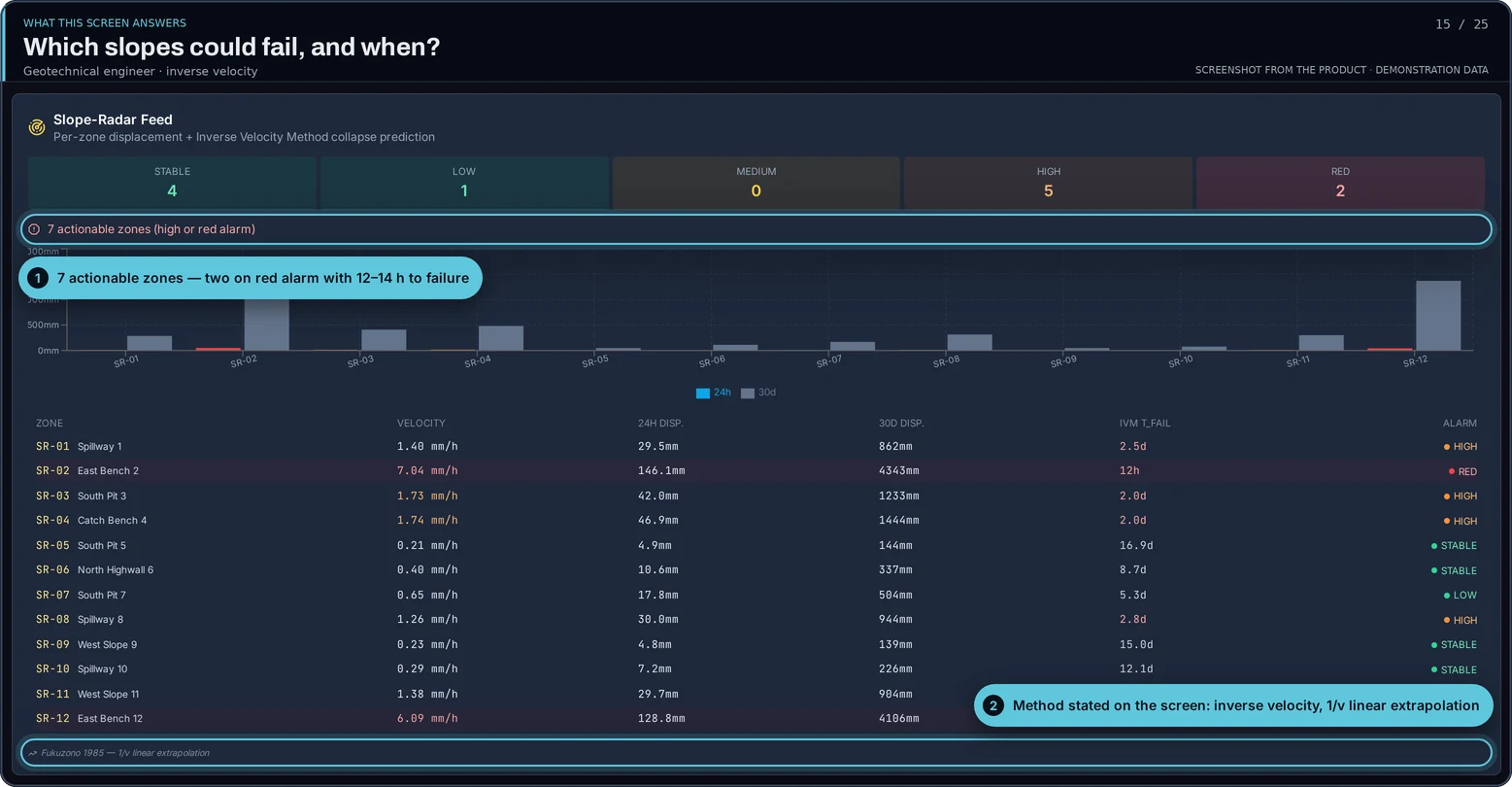Click the SR-08 30d bar in chart

(969, 342)
